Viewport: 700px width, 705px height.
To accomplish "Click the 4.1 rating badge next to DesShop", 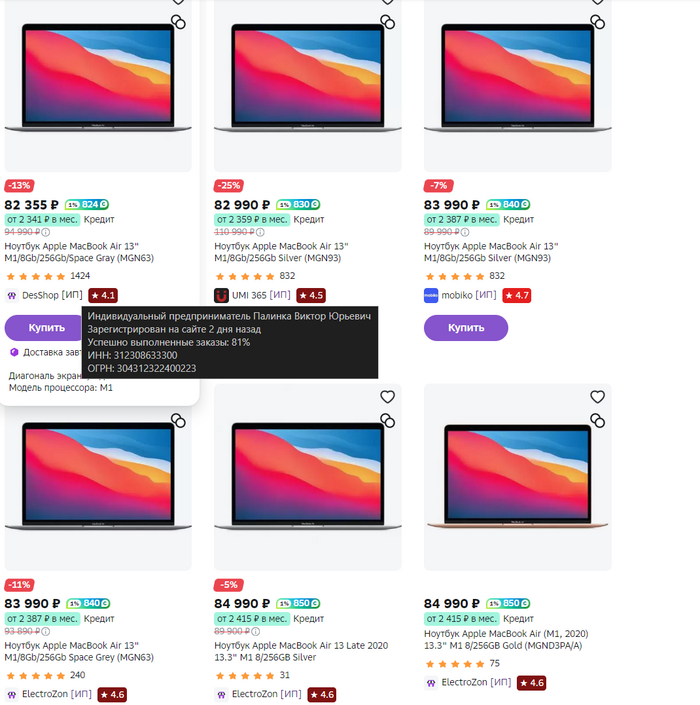I will click(x=103, y=295).
